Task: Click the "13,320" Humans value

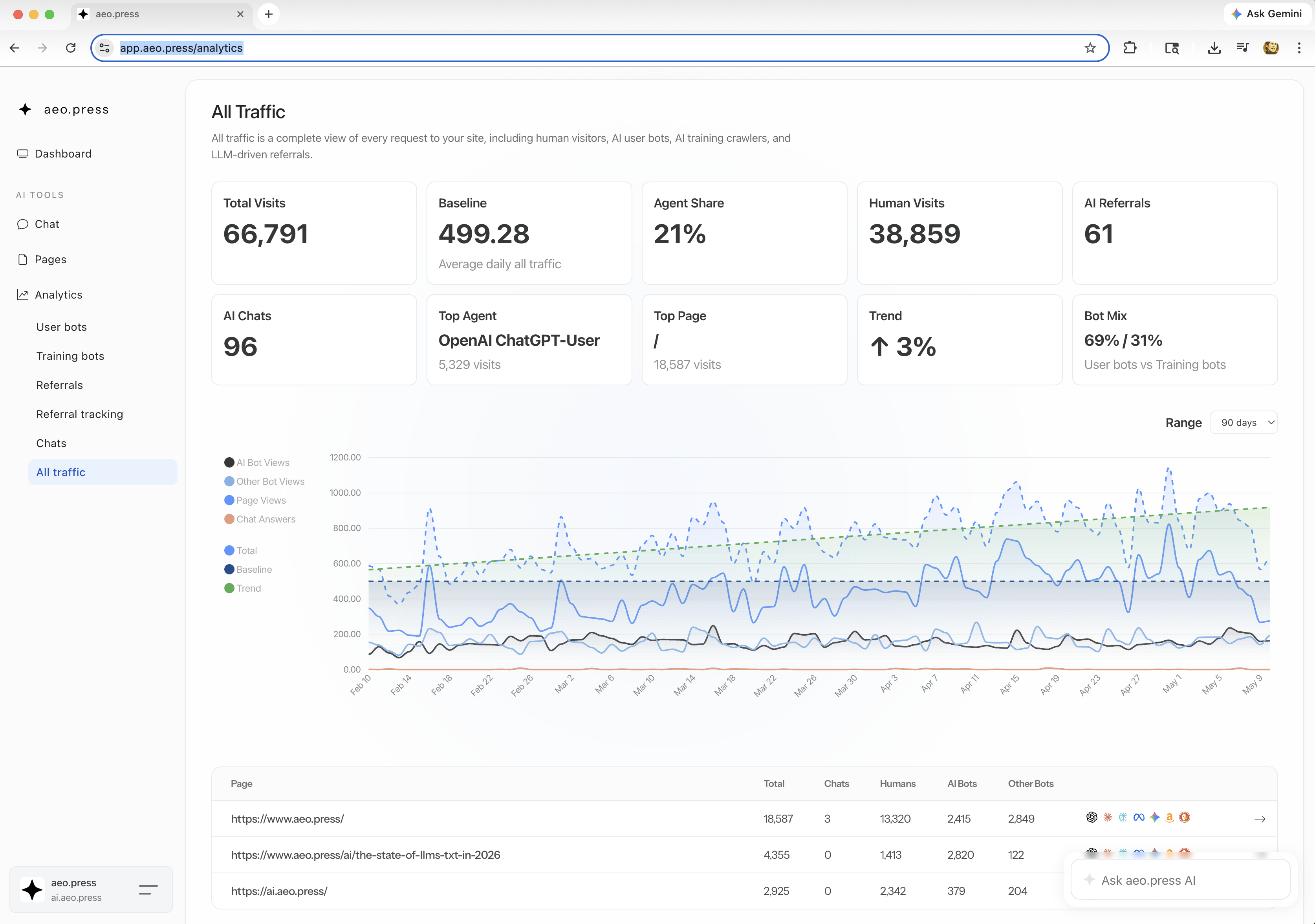Action: click(895, 819)
